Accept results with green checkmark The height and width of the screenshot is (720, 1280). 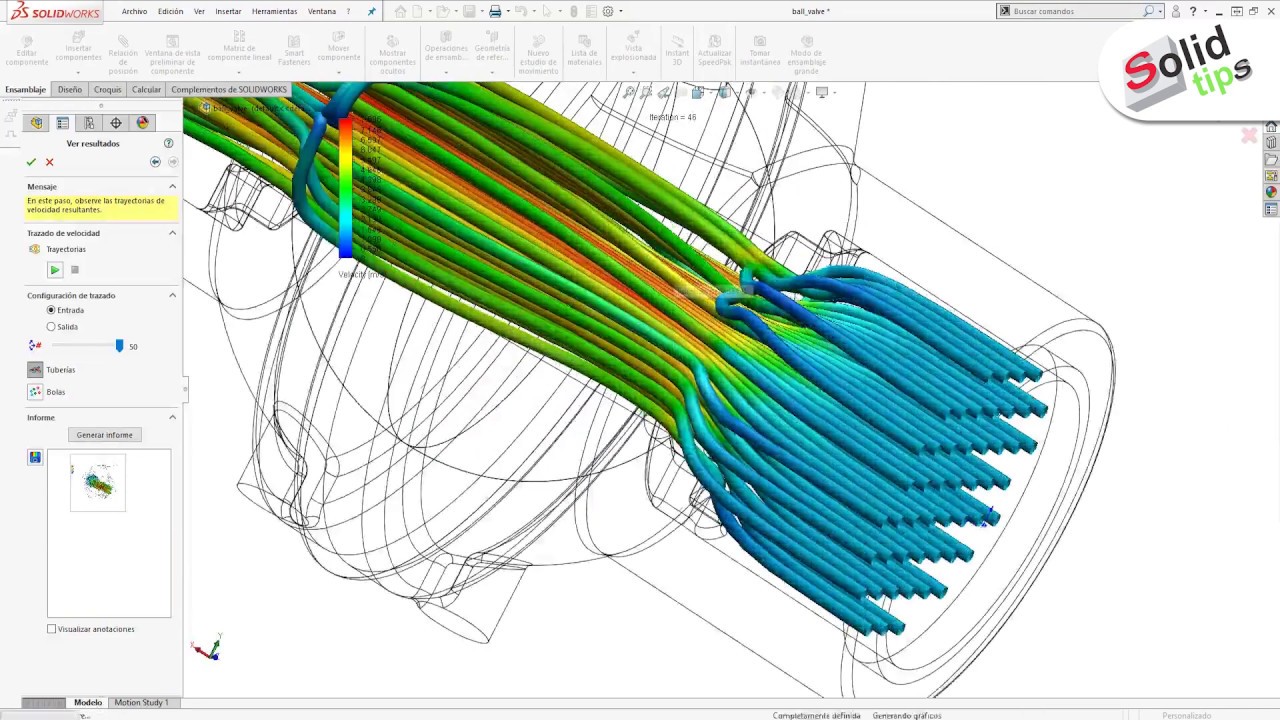click(31, 162)
